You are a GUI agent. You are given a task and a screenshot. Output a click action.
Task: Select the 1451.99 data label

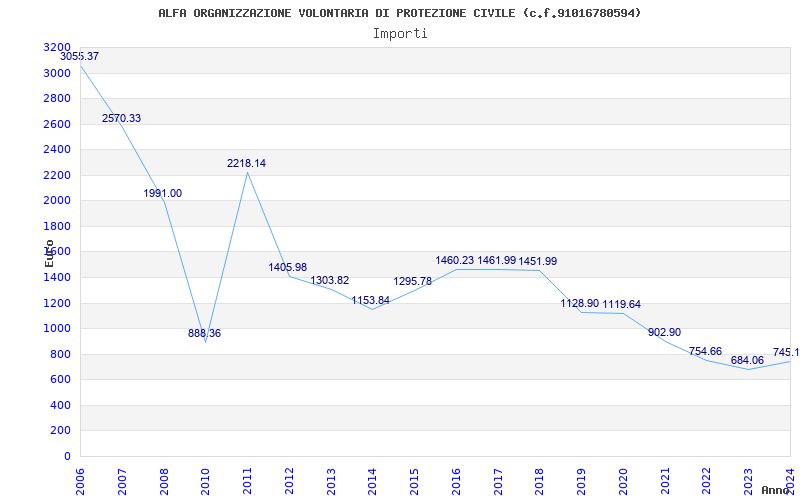tap(538, 261)
